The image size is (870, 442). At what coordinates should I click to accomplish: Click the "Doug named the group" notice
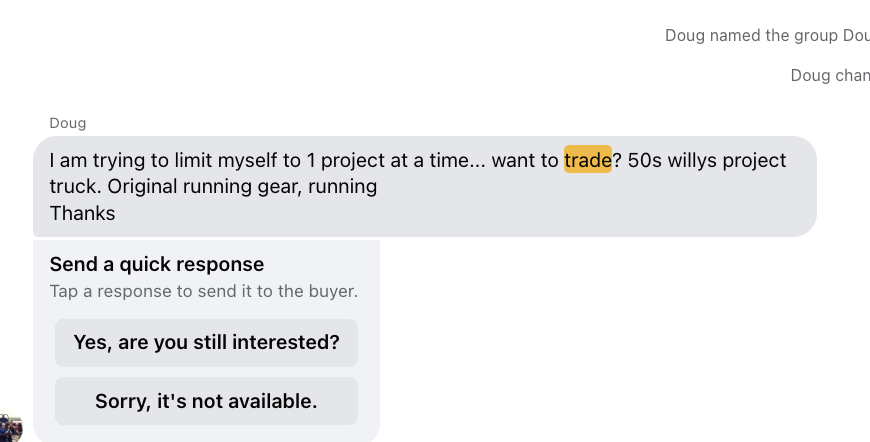[767, 35]
